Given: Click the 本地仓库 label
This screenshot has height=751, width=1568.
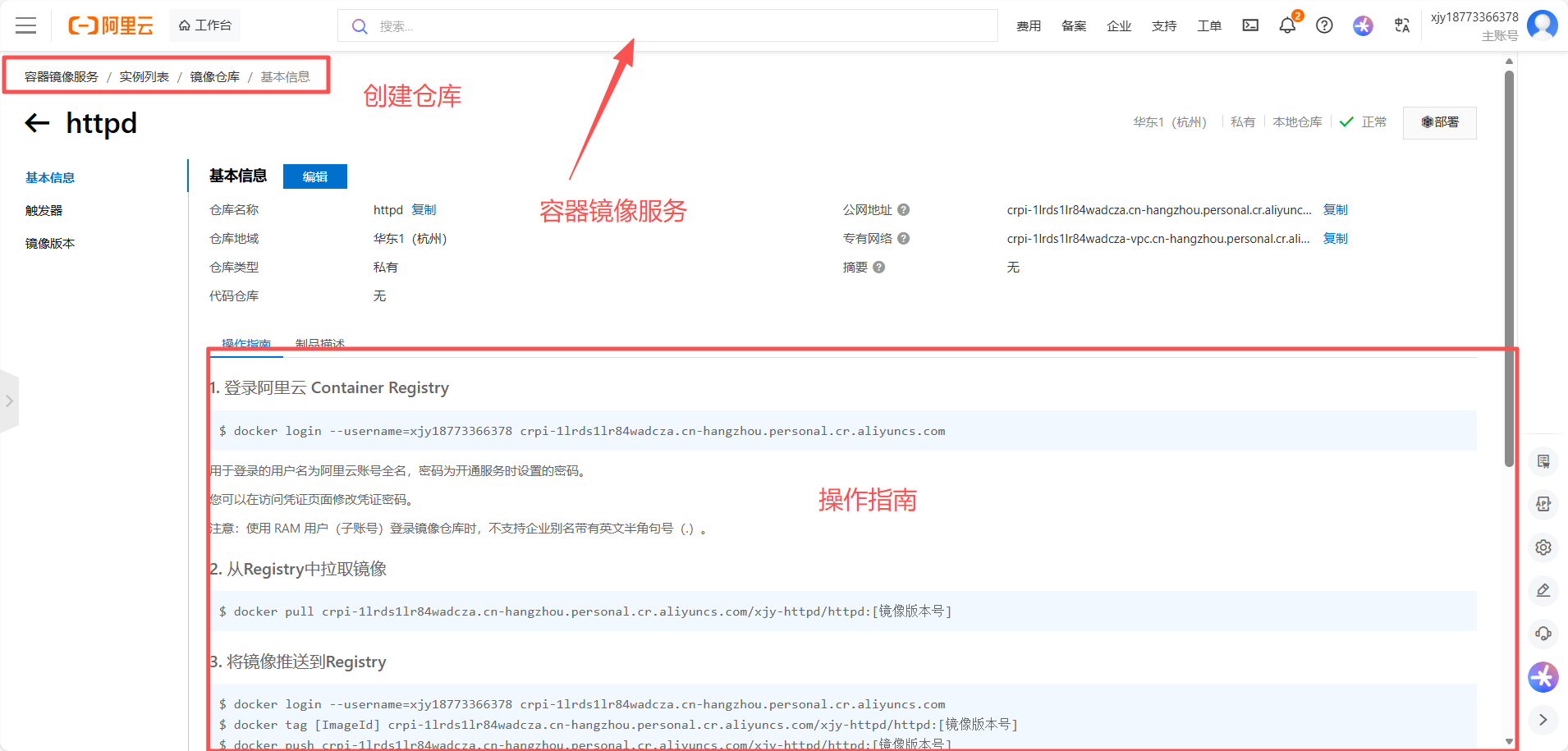Looking at the screenshot, I should [x=1297, y=122].
